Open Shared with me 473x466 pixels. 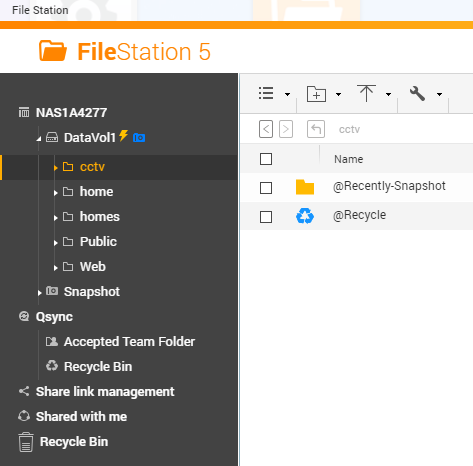[x=81, y=417]
